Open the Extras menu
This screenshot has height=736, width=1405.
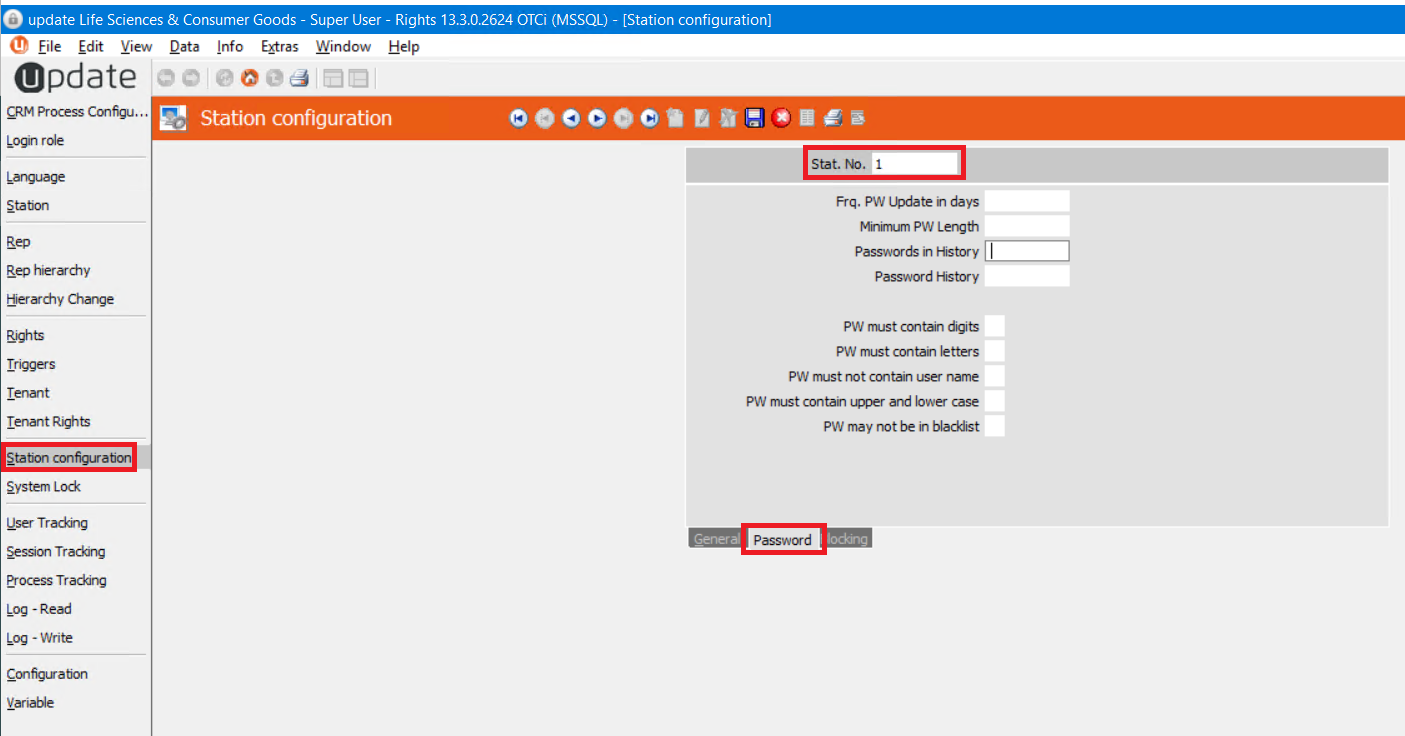point(280,46)
